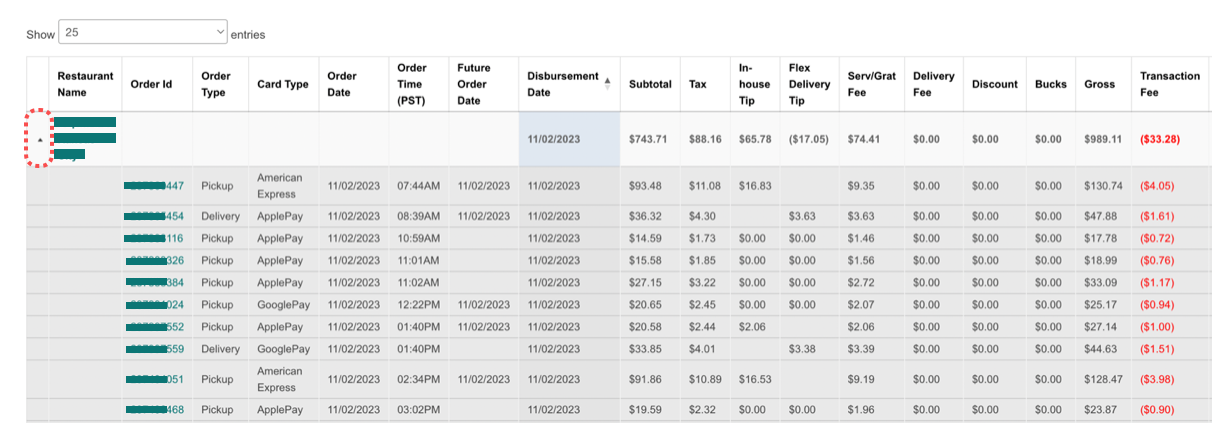
Task: Sort by Subtotal column header
Action: click(650, 84)
